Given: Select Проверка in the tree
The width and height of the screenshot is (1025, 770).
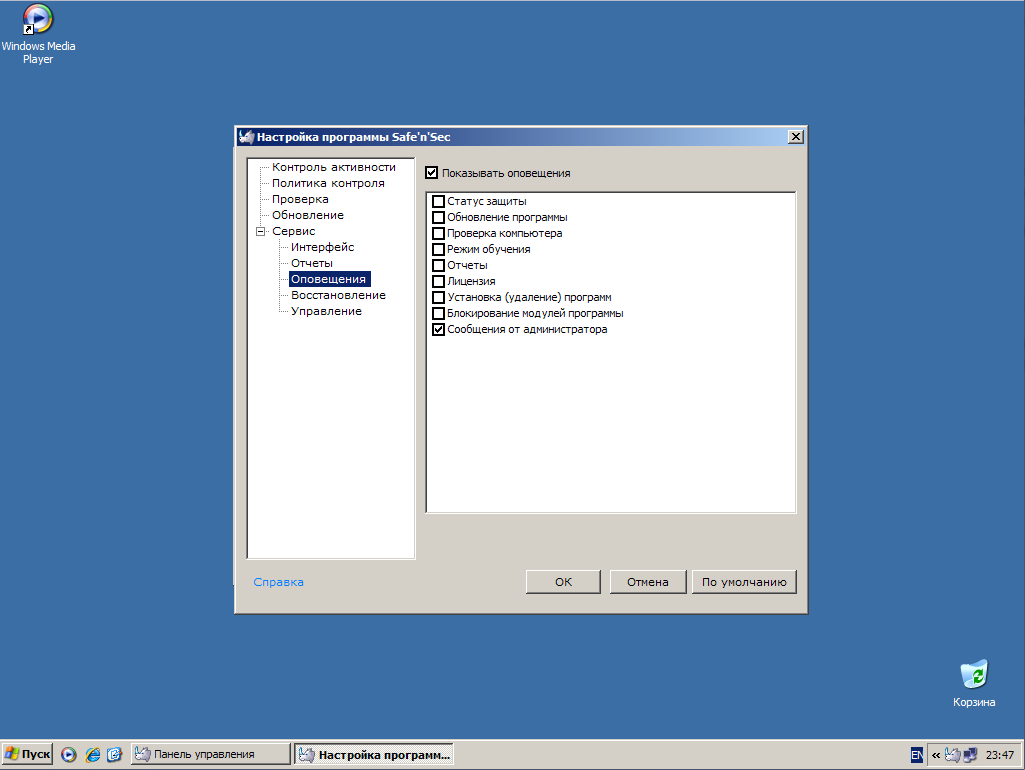Looking at the screenshot, I should point(300,199).
